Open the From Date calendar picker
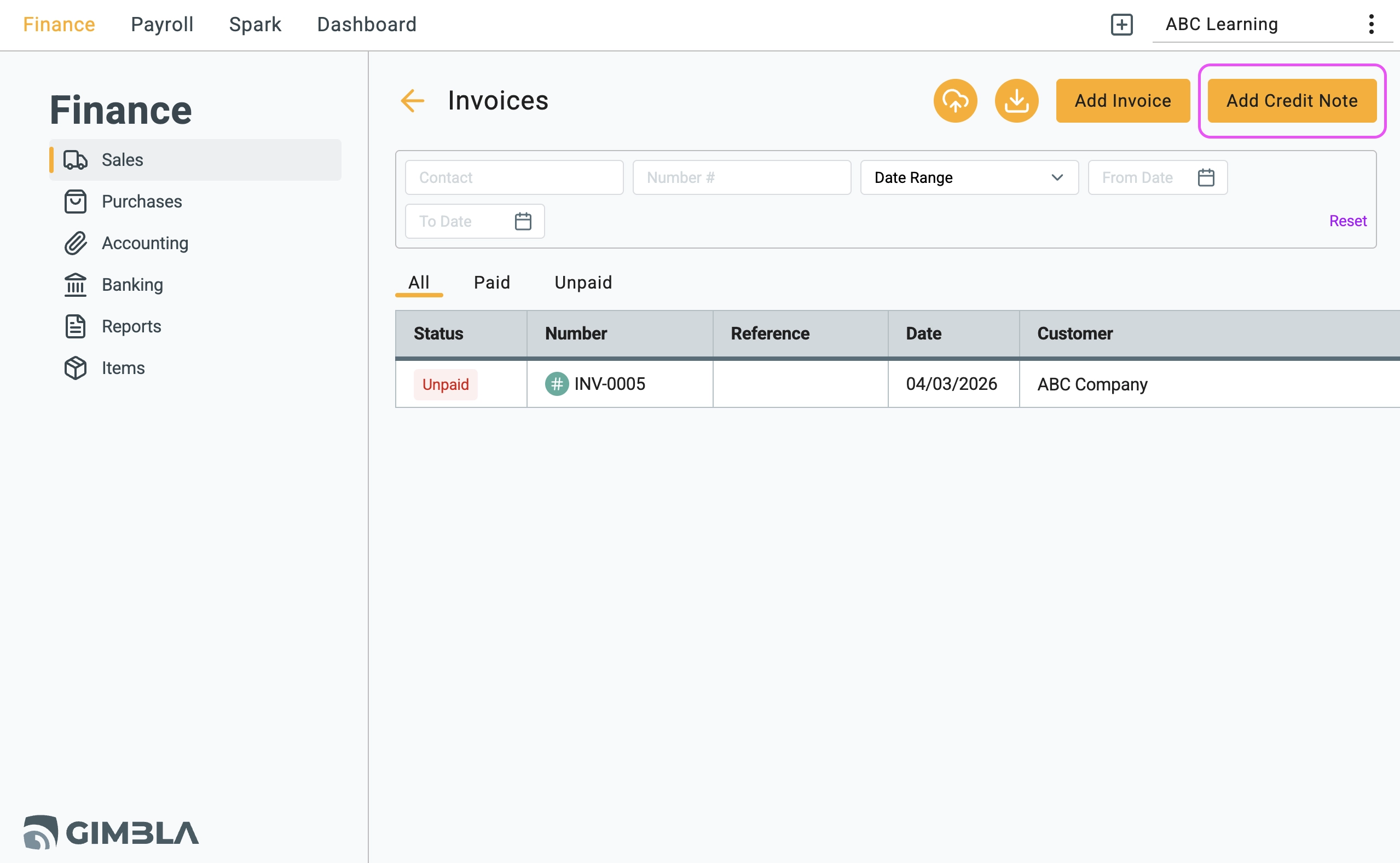 (1207, 177)
